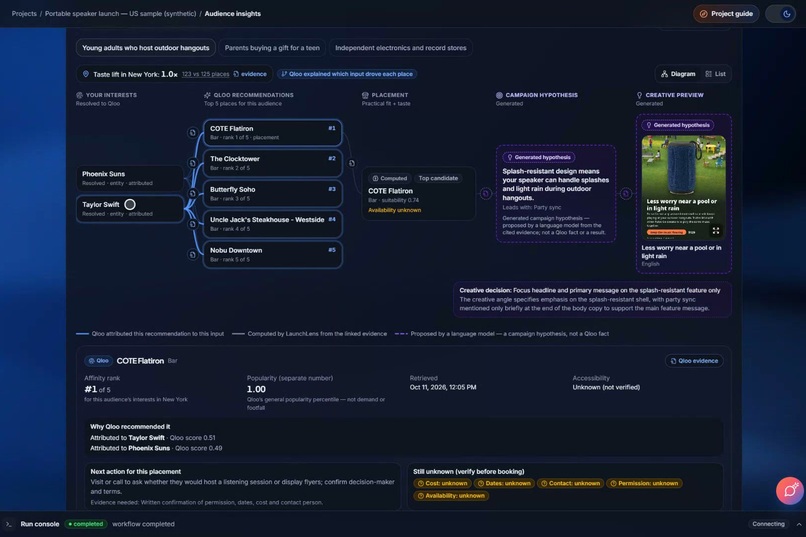
Task: Click Attributed to Phoenix Suns score line
Action: point(156,448)
